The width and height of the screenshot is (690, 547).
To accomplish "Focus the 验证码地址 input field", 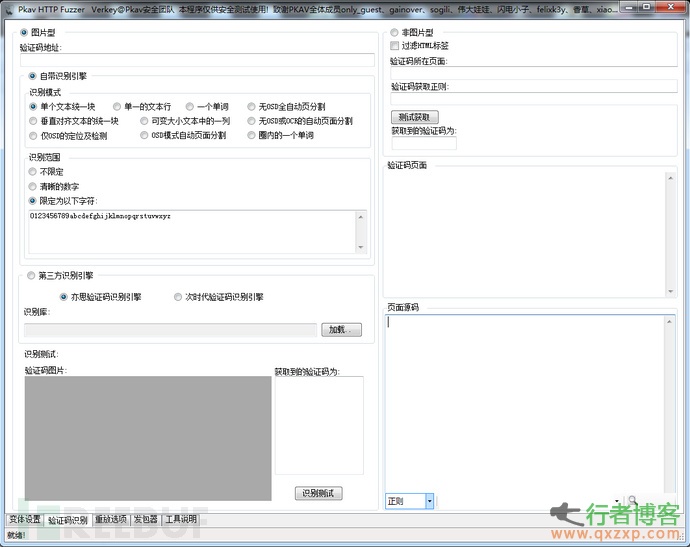I will click(x=197, y=60).
